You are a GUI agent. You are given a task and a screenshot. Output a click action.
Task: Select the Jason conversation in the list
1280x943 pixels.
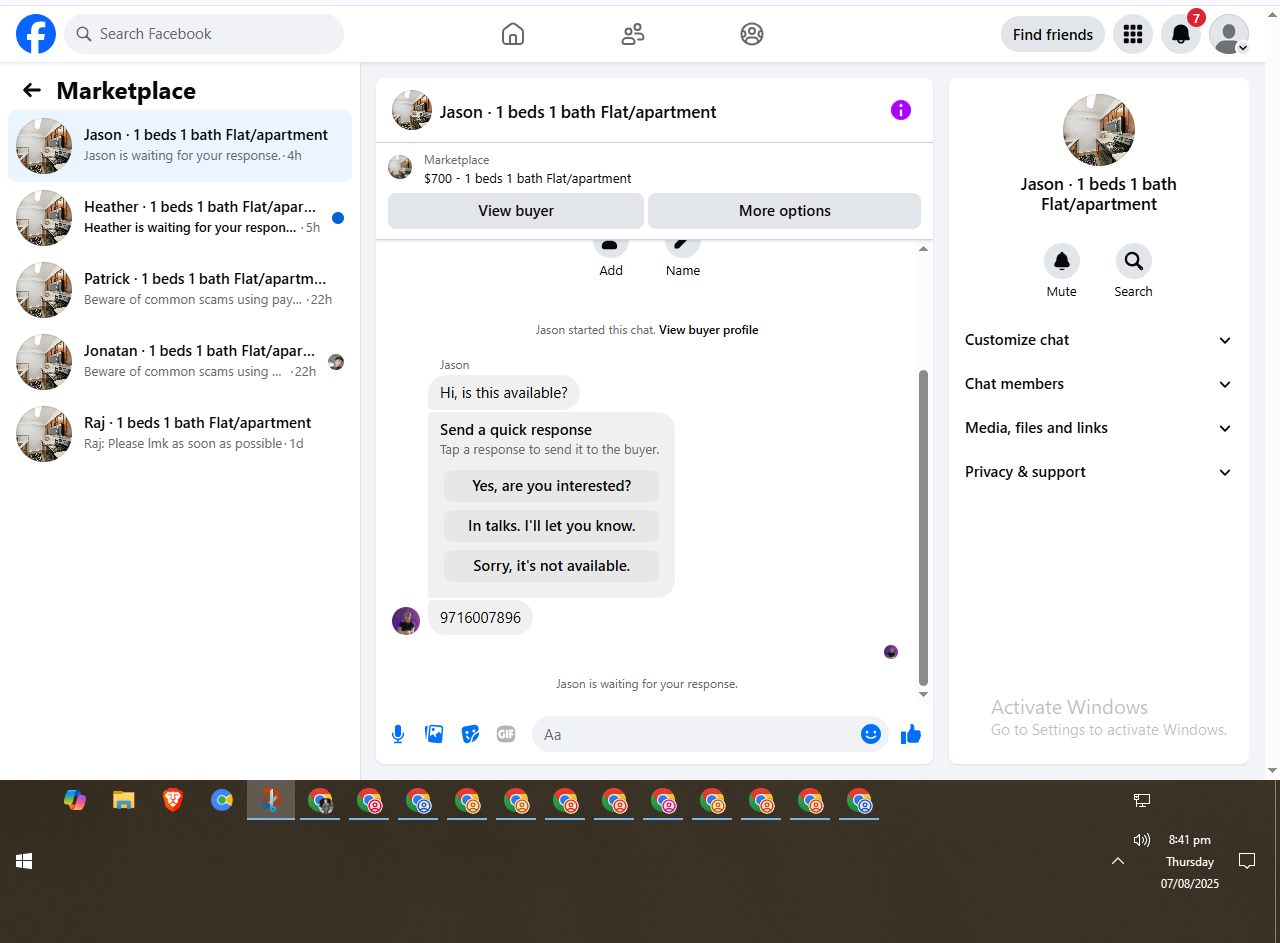point(180,146)
